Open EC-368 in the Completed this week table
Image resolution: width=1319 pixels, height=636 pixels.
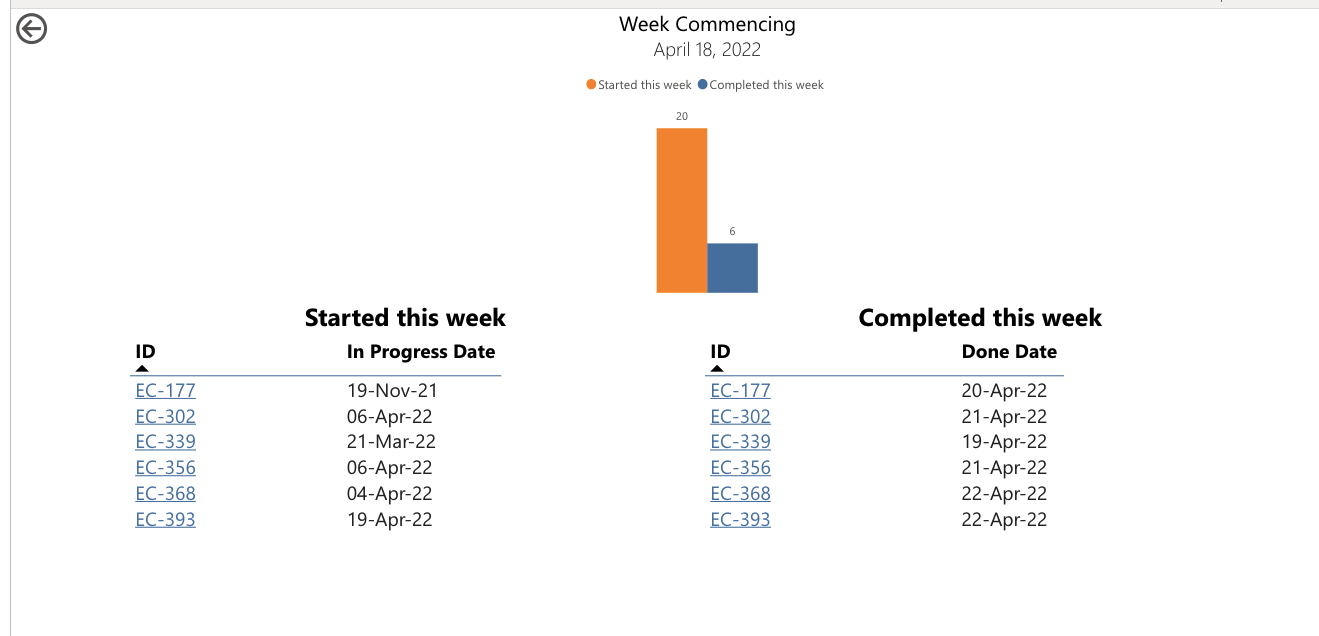click(740, 493)
